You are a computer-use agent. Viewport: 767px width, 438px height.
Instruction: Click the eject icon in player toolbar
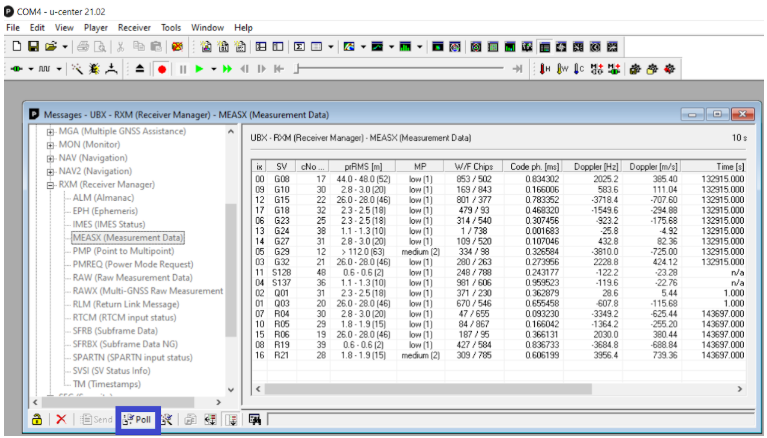point(139,69)
